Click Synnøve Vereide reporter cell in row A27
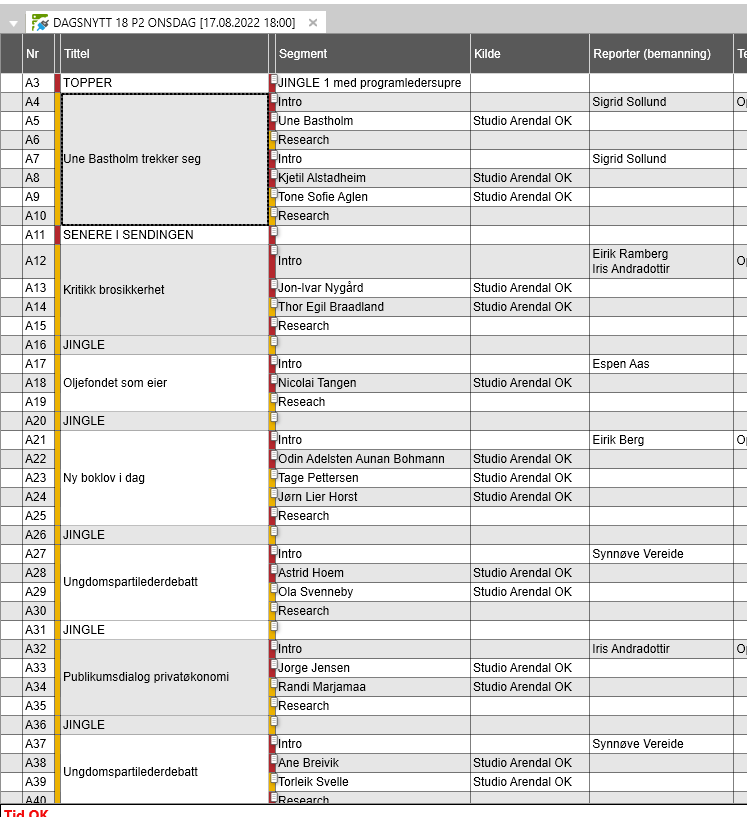 [662, 554]
